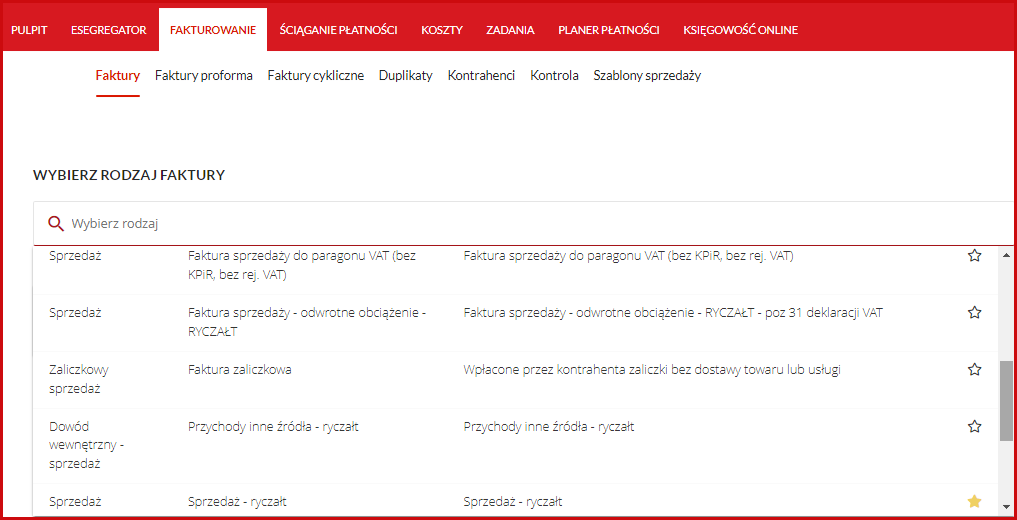The width and height of the screenshot is (1017, 520).
Task: Click the scrollbar down arrow
Action: pos(1006,506)
